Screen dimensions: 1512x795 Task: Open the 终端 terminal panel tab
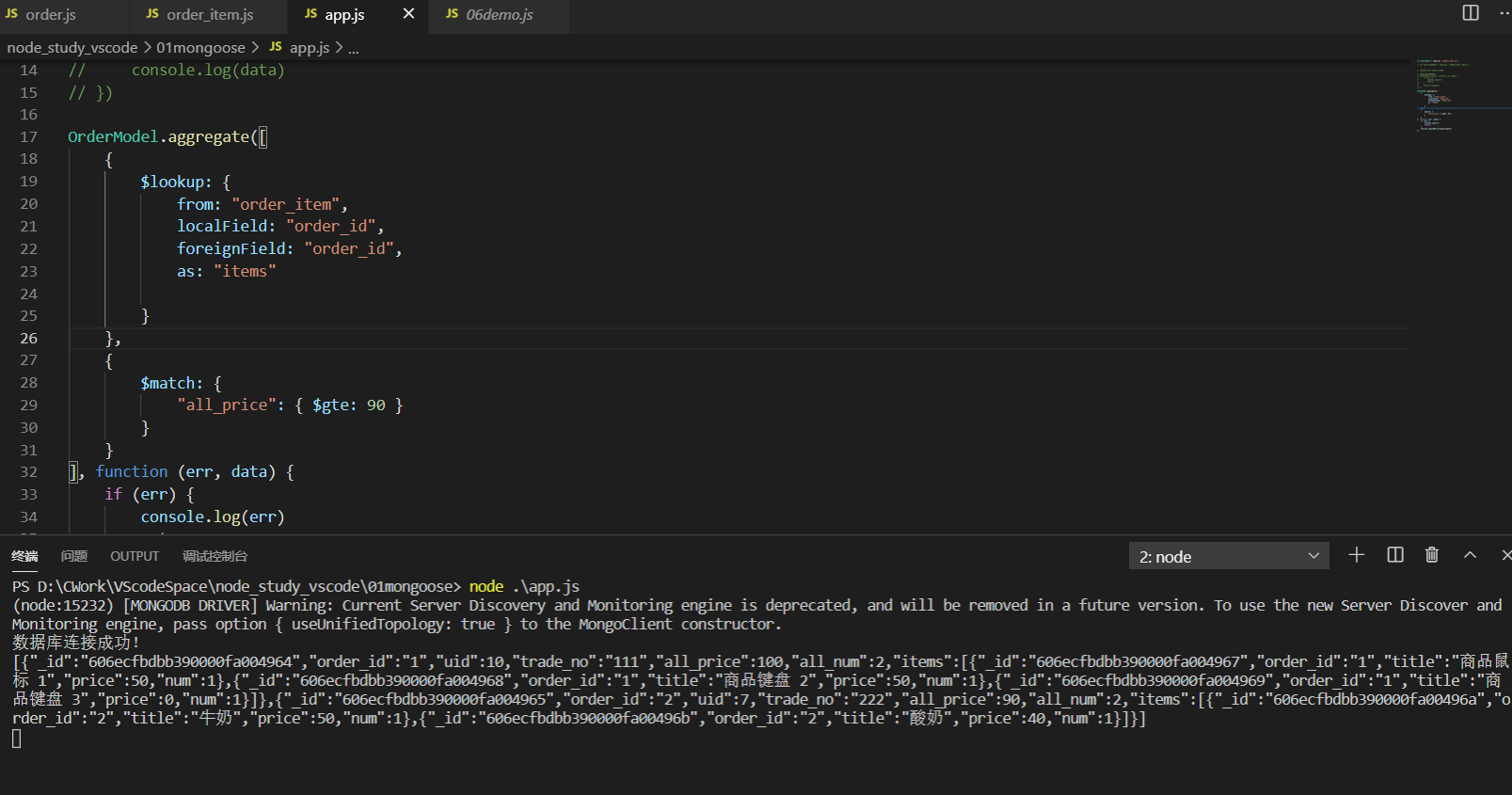coord(24,556)
